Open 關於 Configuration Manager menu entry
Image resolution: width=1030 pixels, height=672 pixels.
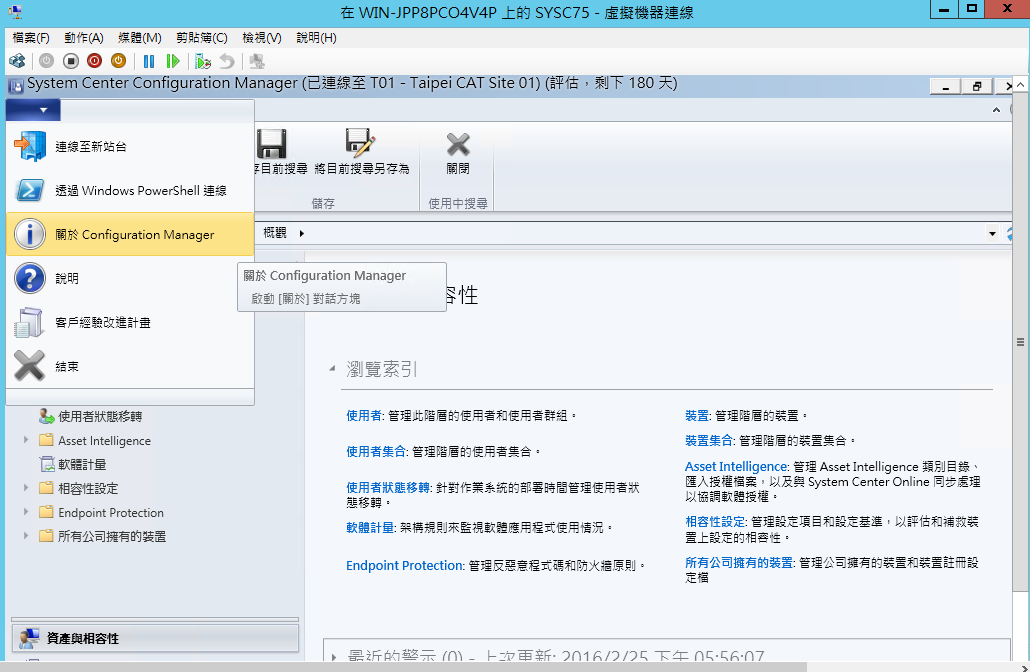[130, 235]
